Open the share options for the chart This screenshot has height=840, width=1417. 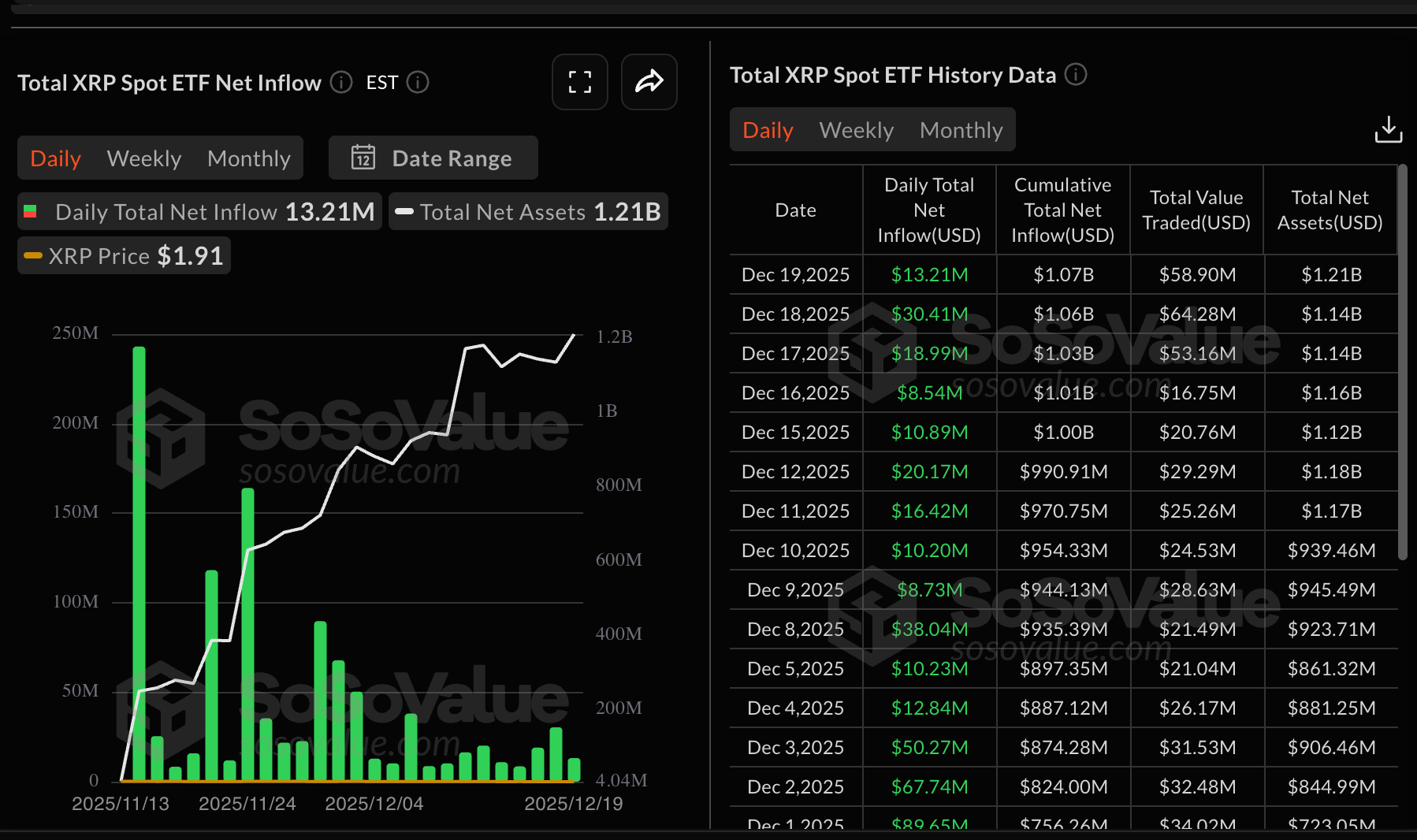point(649,82)
